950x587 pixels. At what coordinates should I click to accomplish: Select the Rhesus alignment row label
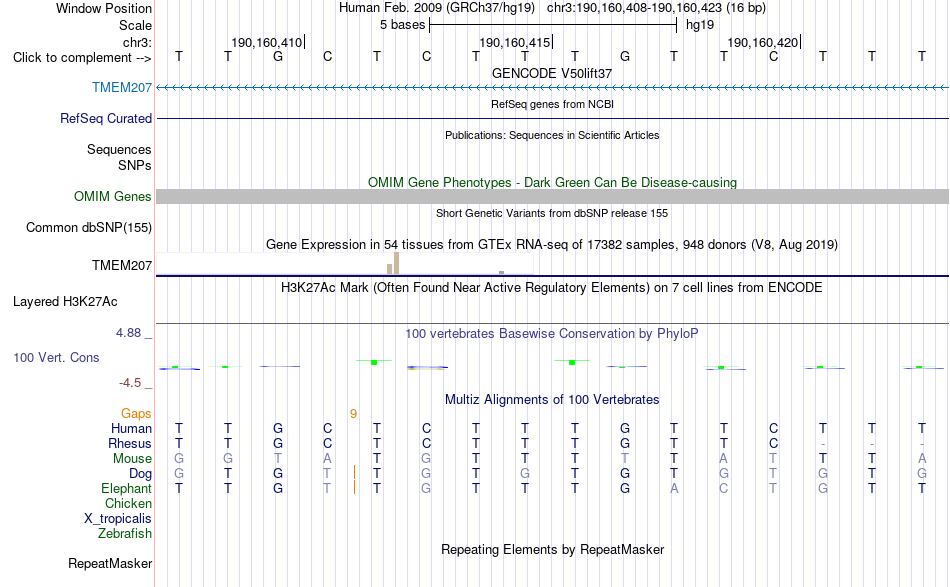point(130,443)
